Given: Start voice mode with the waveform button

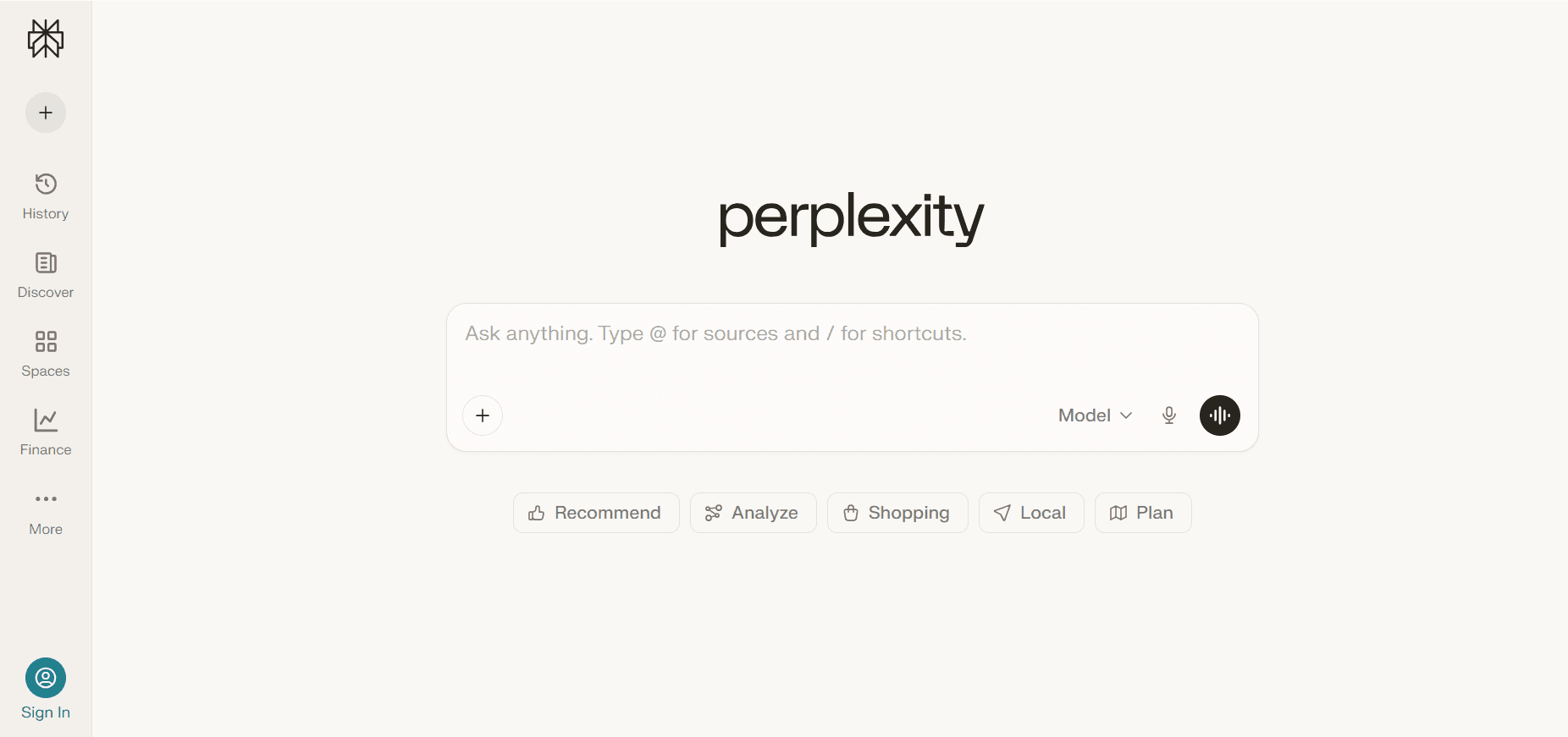Looking at the screenshot, I should point(1219,415).
